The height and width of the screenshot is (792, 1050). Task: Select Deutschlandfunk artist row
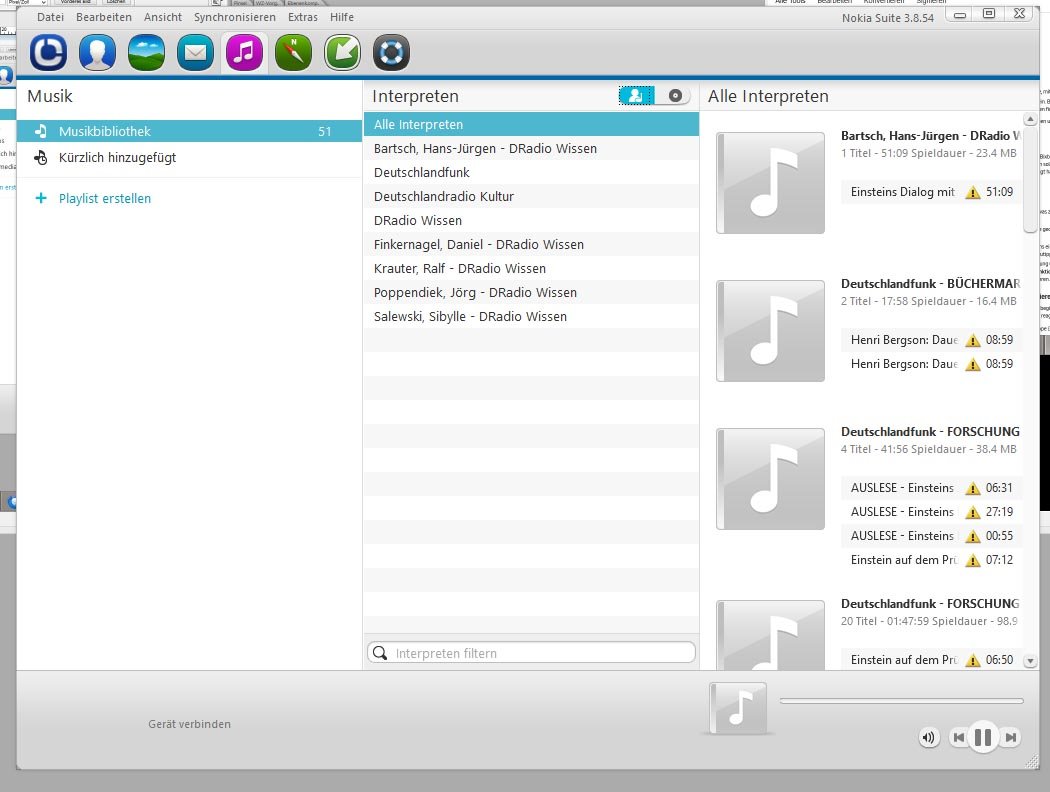point(531,173)
